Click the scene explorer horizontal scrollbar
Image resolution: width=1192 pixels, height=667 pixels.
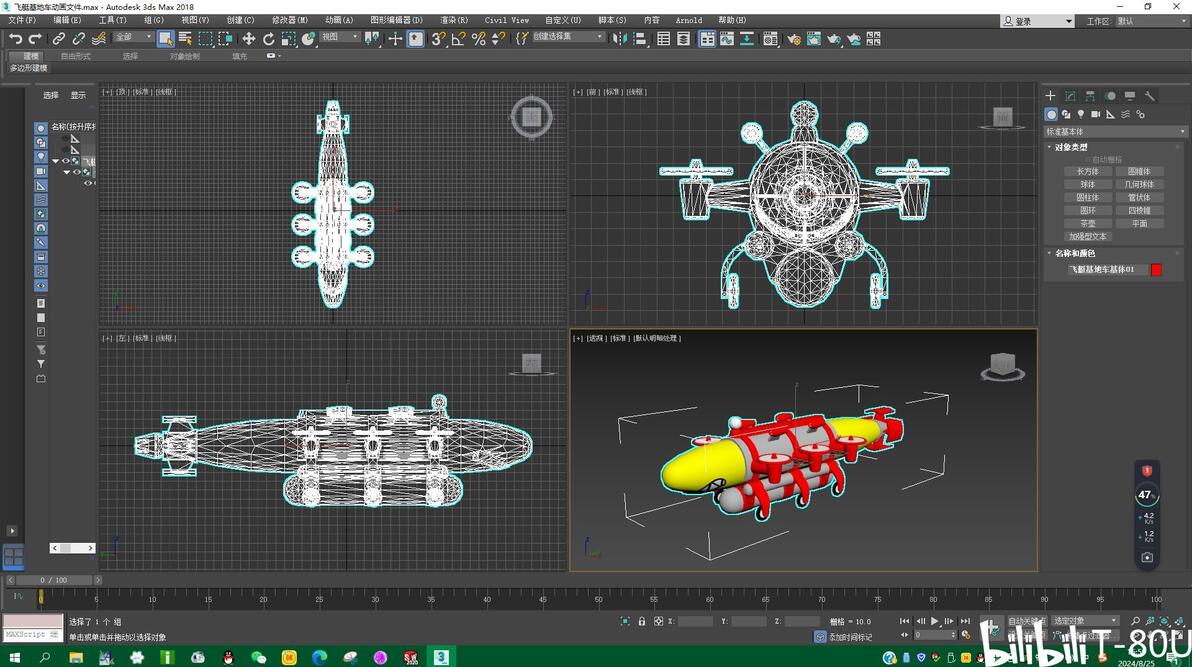click(72, 548)
